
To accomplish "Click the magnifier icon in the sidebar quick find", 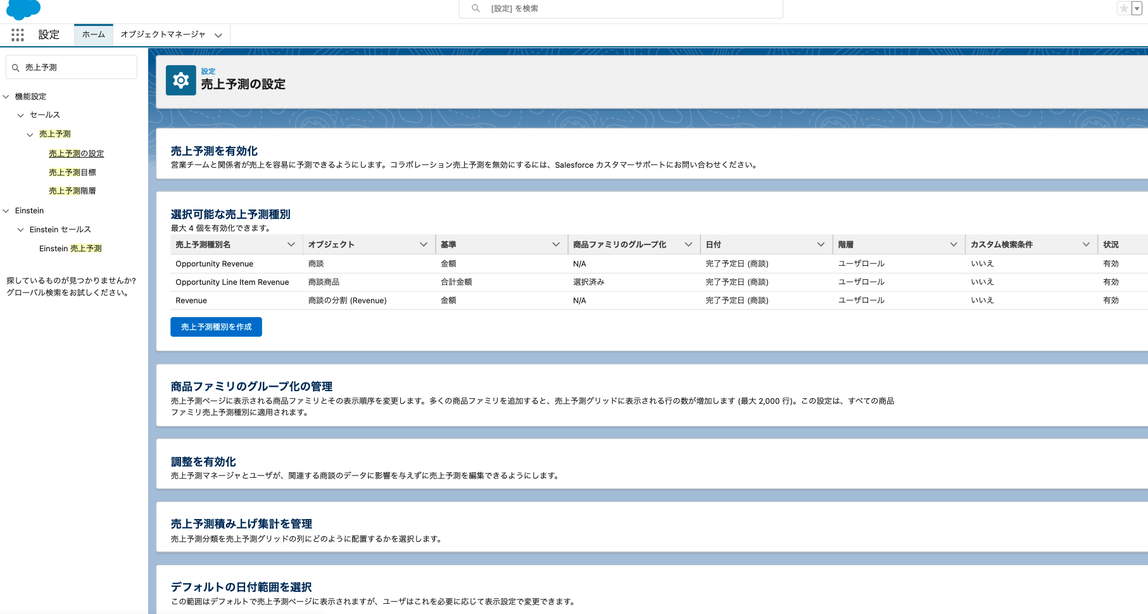I will (15, 67).
